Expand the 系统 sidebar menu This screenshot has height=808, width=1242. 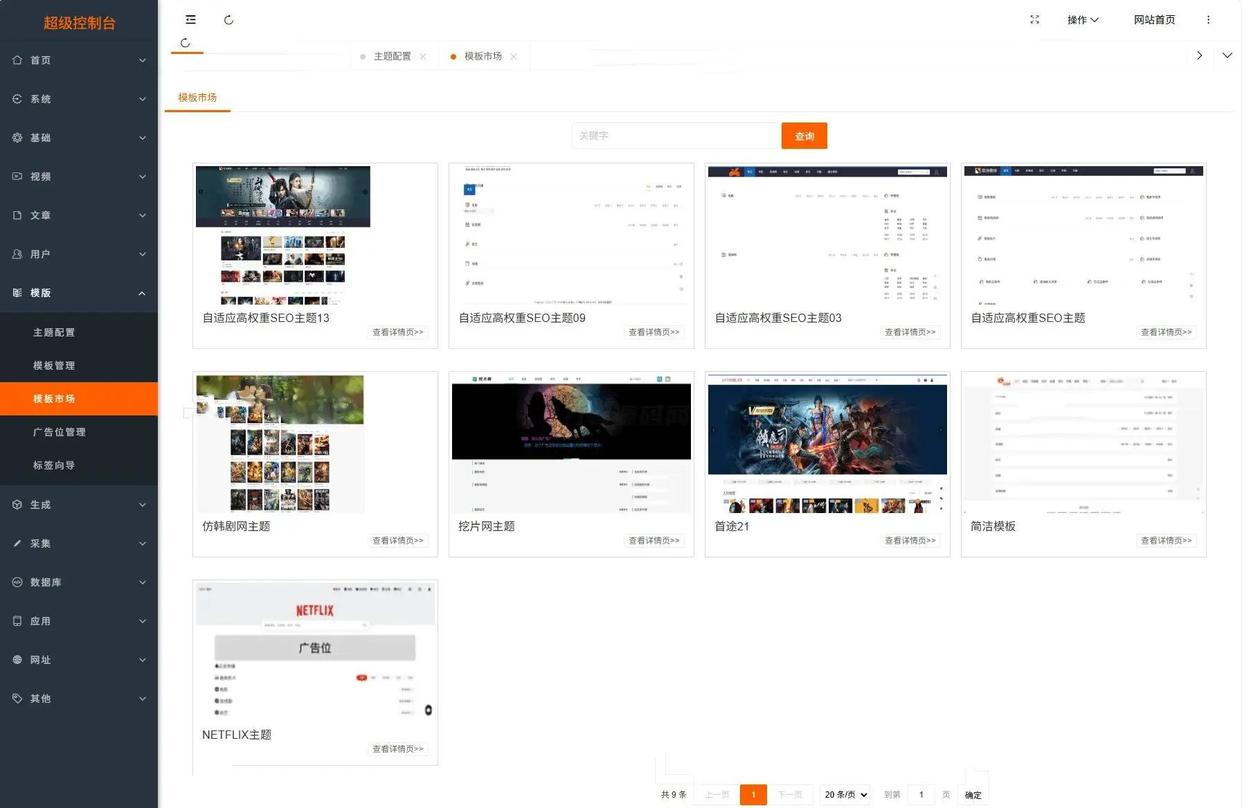tap(141, 99)
